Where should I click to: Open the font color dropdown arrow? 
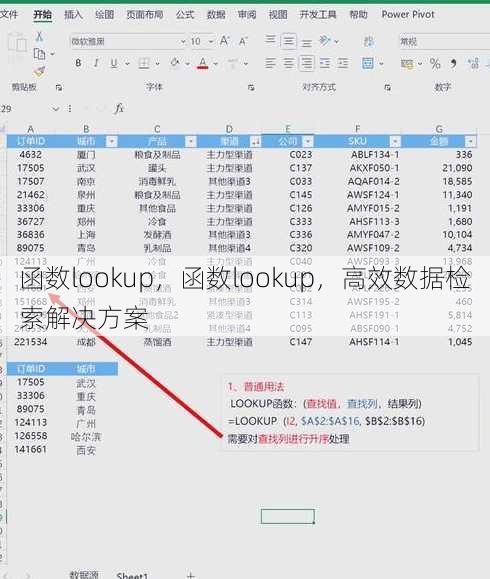[x=216, y=64]
